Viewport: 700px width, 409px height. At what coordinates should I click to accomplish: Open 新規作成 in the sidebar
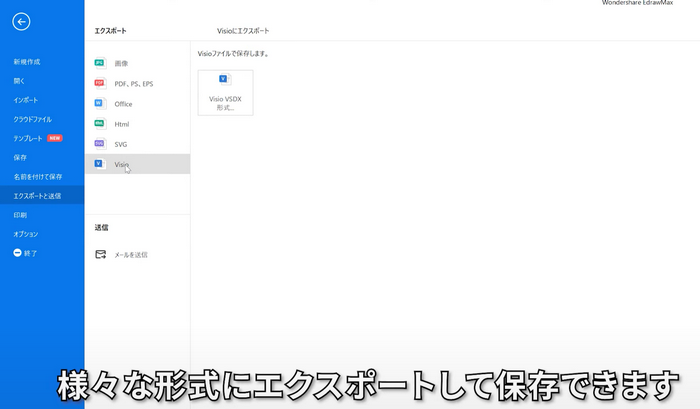[27, 62]
